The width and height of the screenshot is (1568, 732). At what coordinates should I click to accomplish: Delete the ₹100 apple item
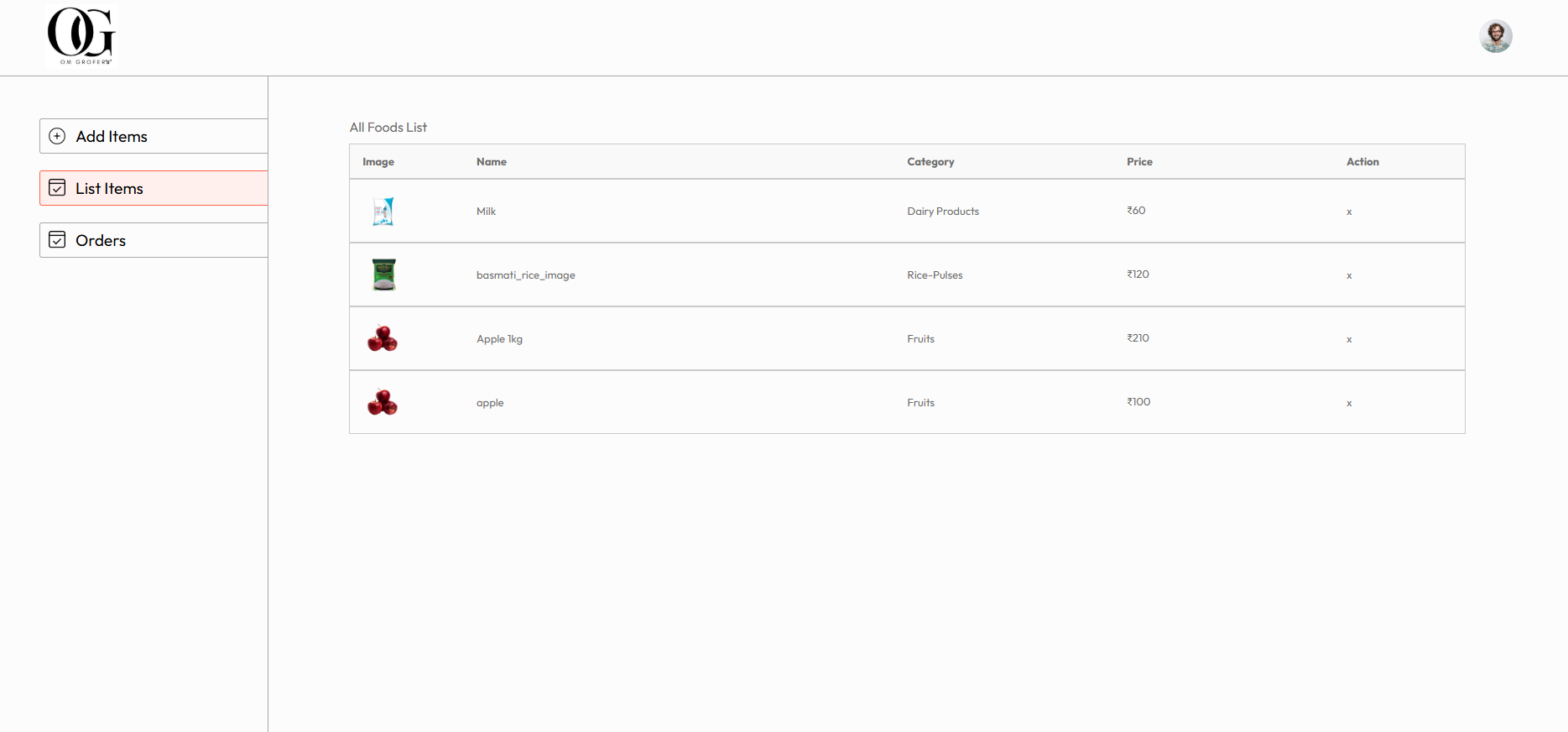point(1349,403)
